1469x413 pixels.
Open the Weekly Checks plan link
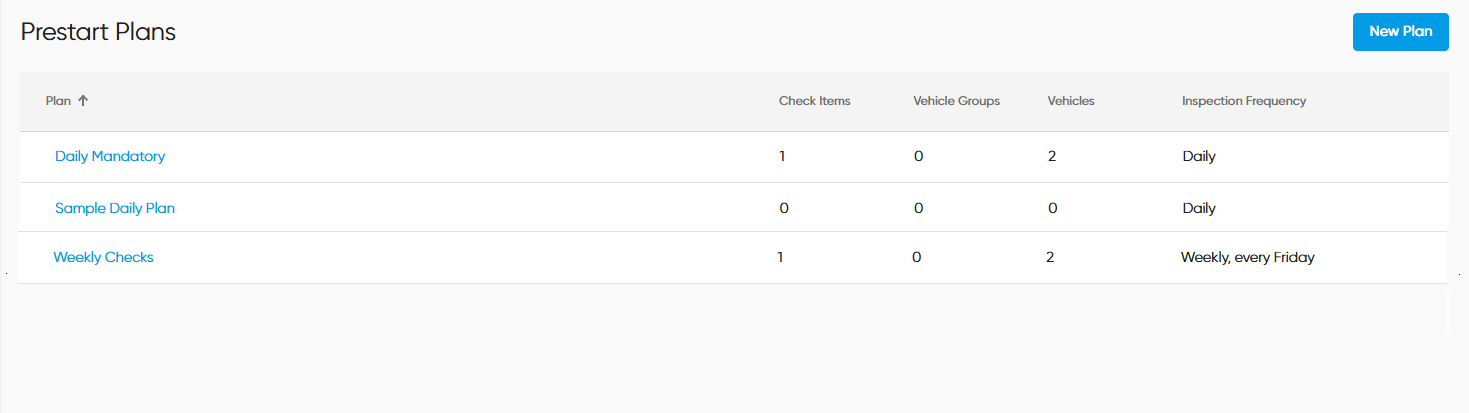pyautogui.click(x=103, y=257)
